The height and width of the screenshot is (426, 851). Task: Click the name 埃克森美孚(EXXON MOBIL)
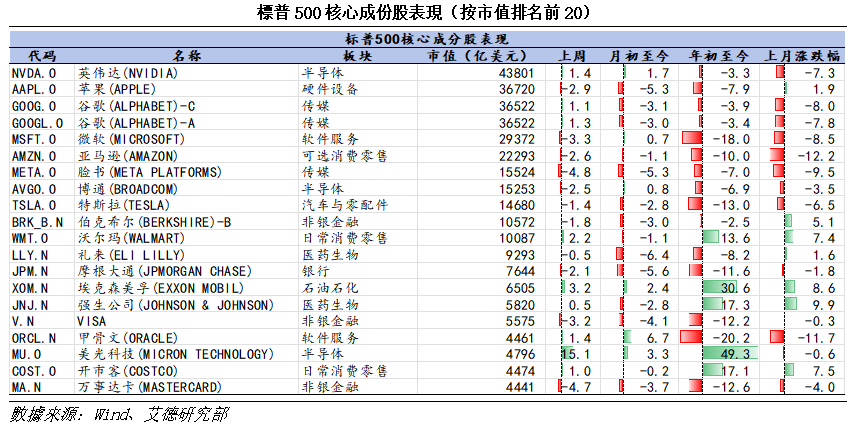tap(161, 288)
